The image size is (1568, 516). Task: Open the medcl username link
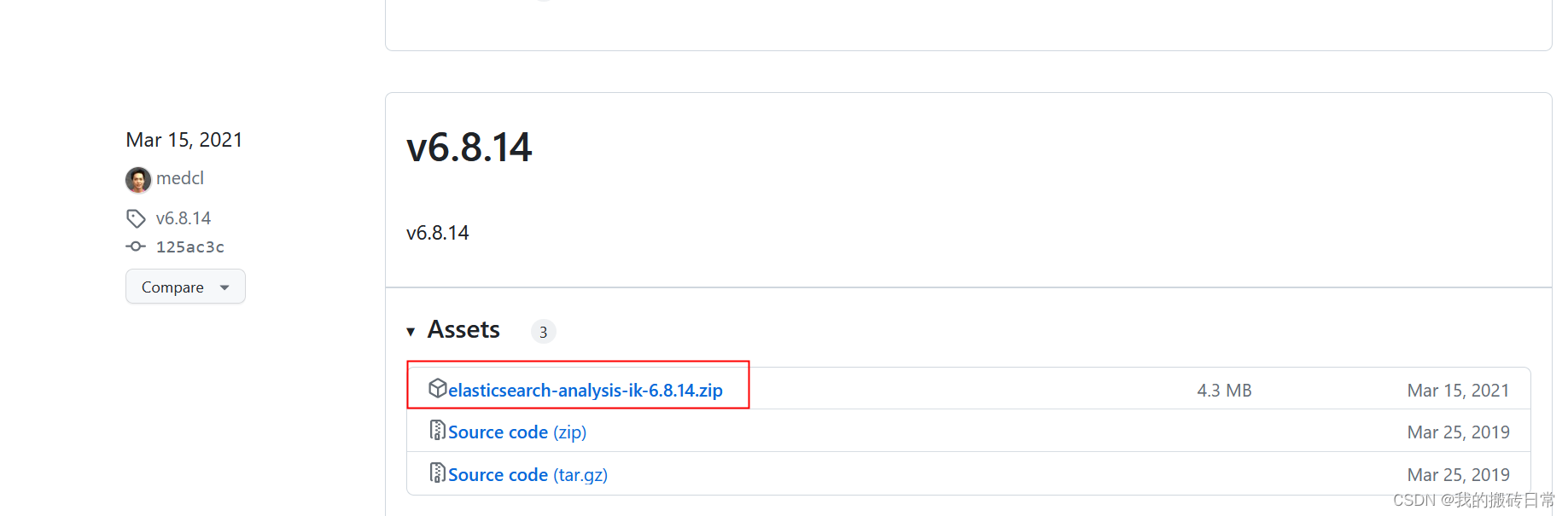tap(180, 178)
